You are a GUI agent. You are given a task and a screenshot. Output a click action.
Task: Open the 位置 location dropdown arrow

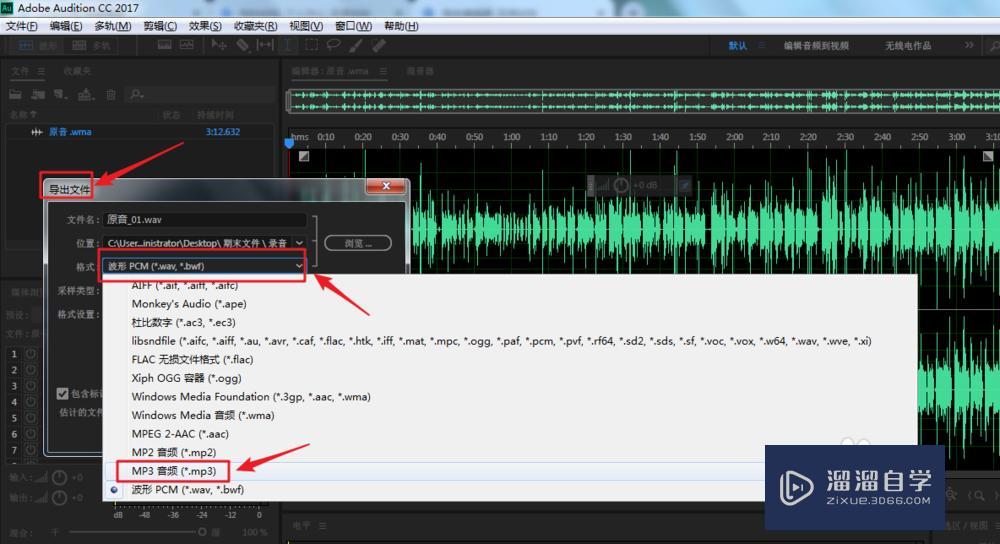299,243
